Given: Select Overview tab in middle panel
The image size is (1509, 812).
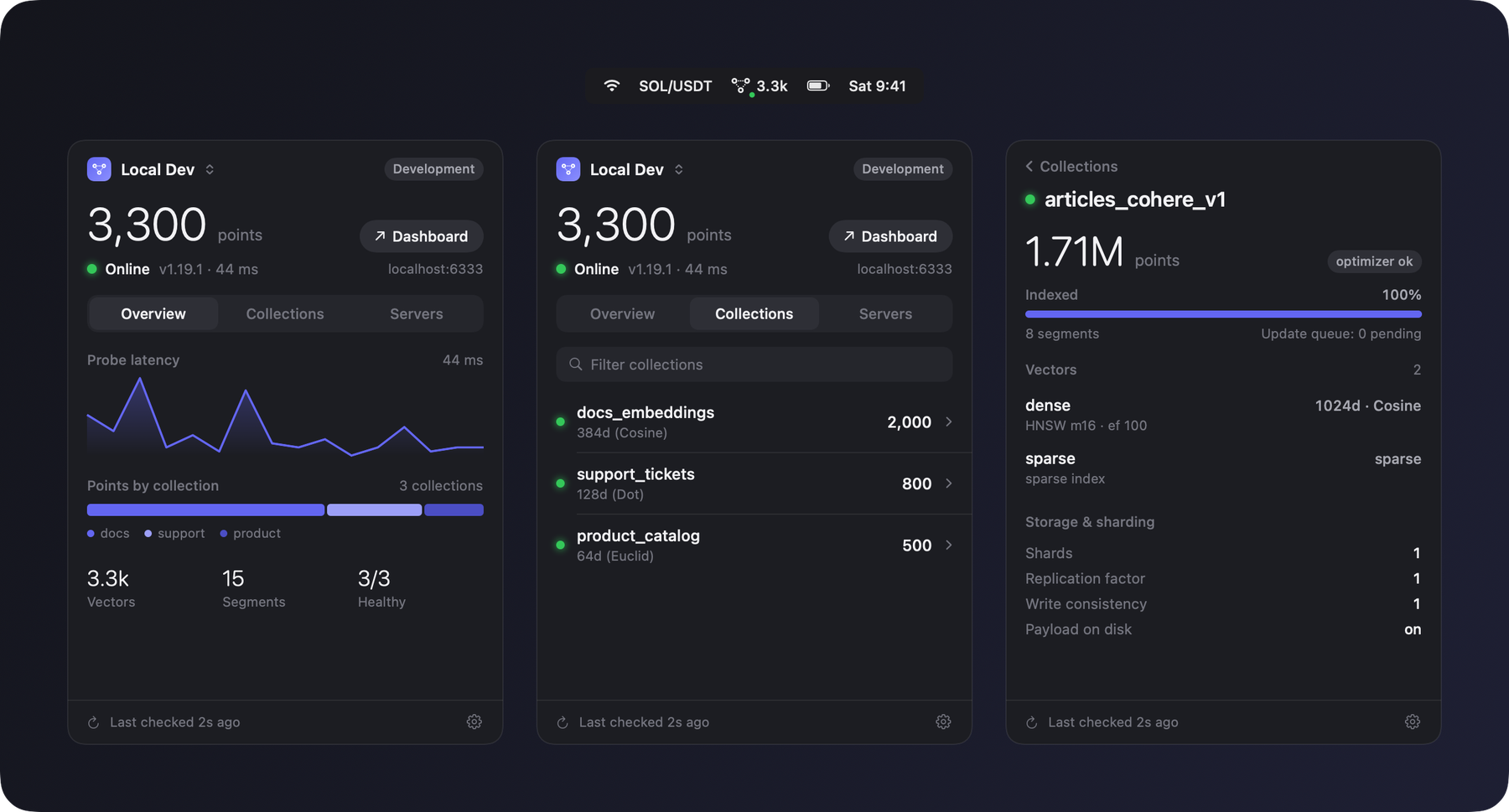Looking at the screenshot, I should click(622, 313).
